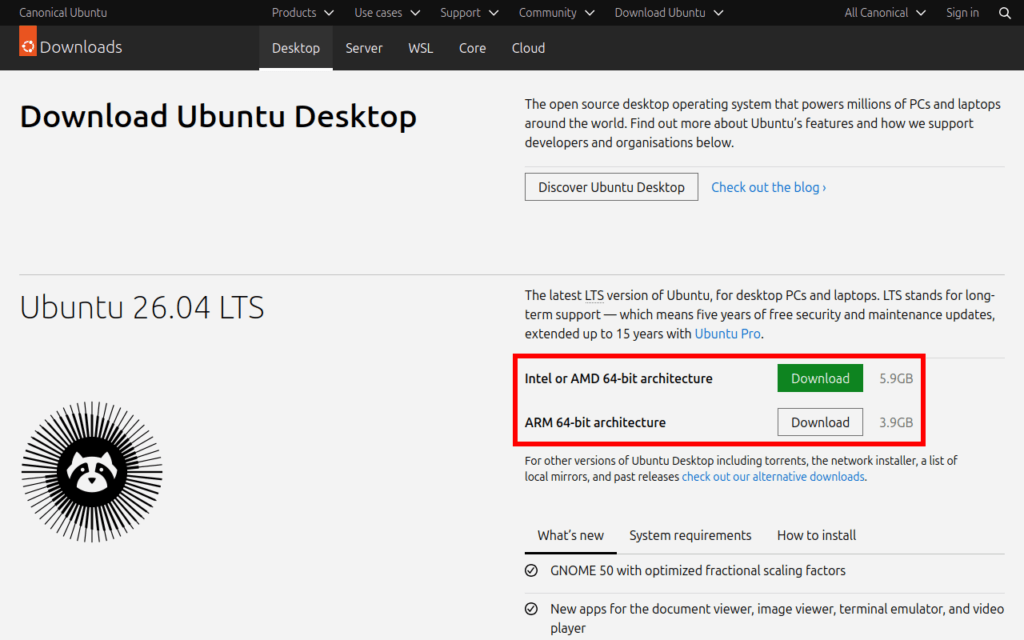Open the Check out the blog link

pos(769,187)
